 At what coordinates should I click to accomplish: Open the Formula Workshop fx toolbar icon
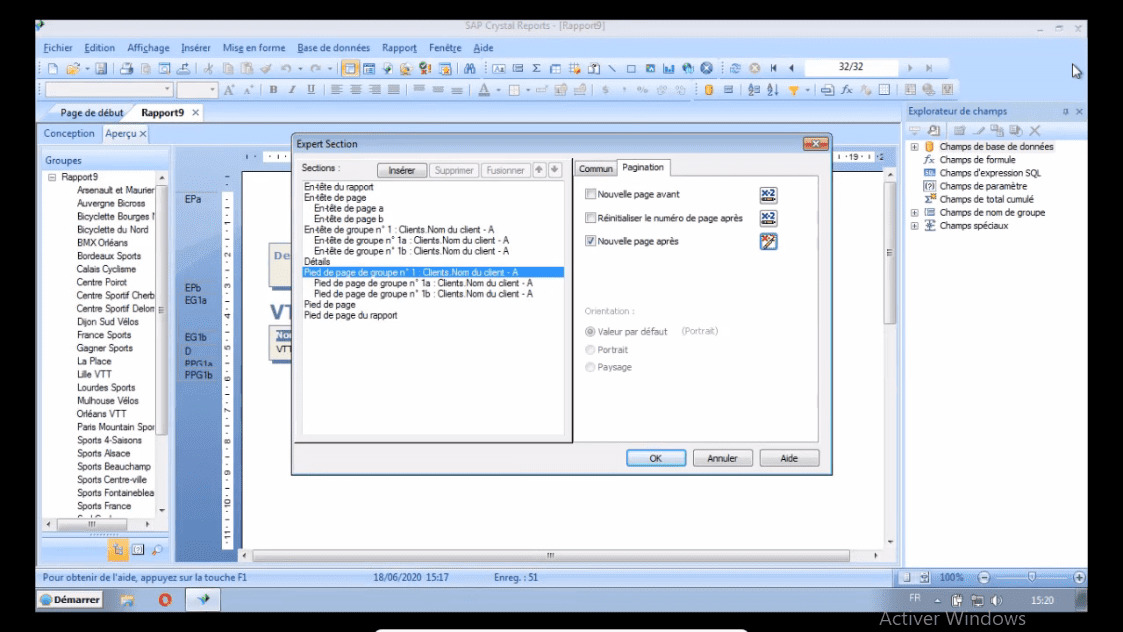pyautogui.click(x=846, y=90)
